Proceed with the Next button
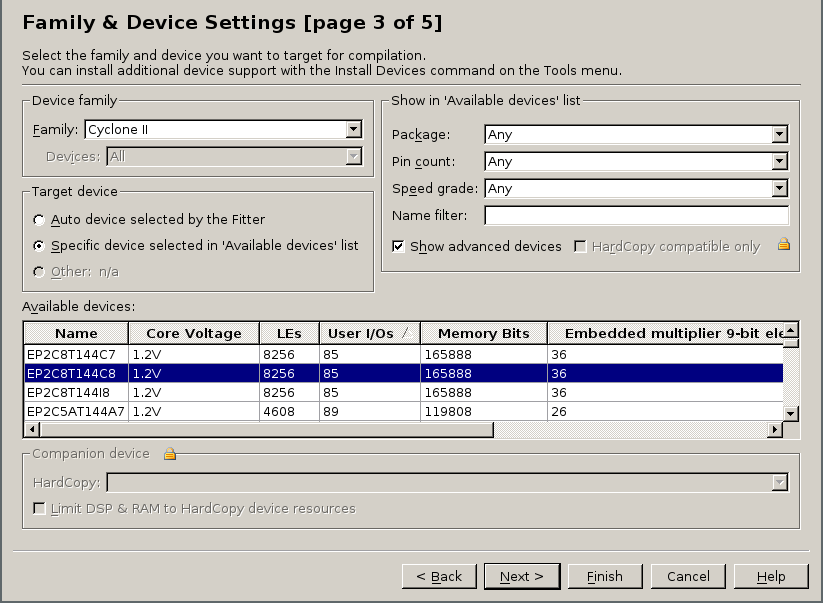This screenshot has height=603, width=823. point(522,576)
